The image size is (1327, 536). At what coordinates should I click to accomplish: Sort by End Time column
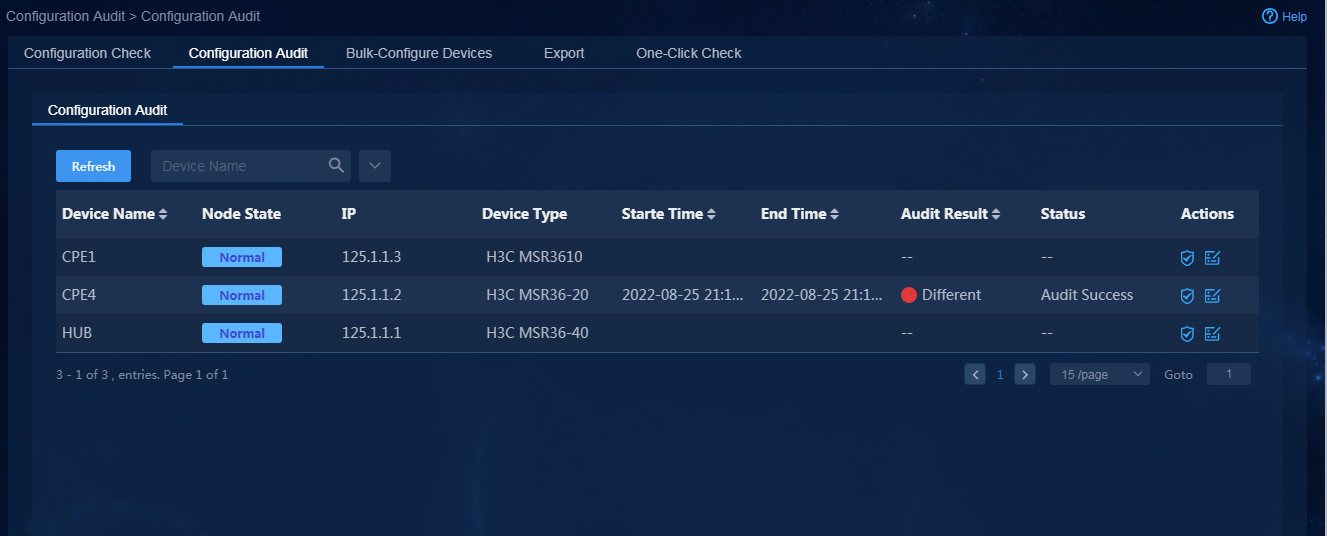pos(834,214)
